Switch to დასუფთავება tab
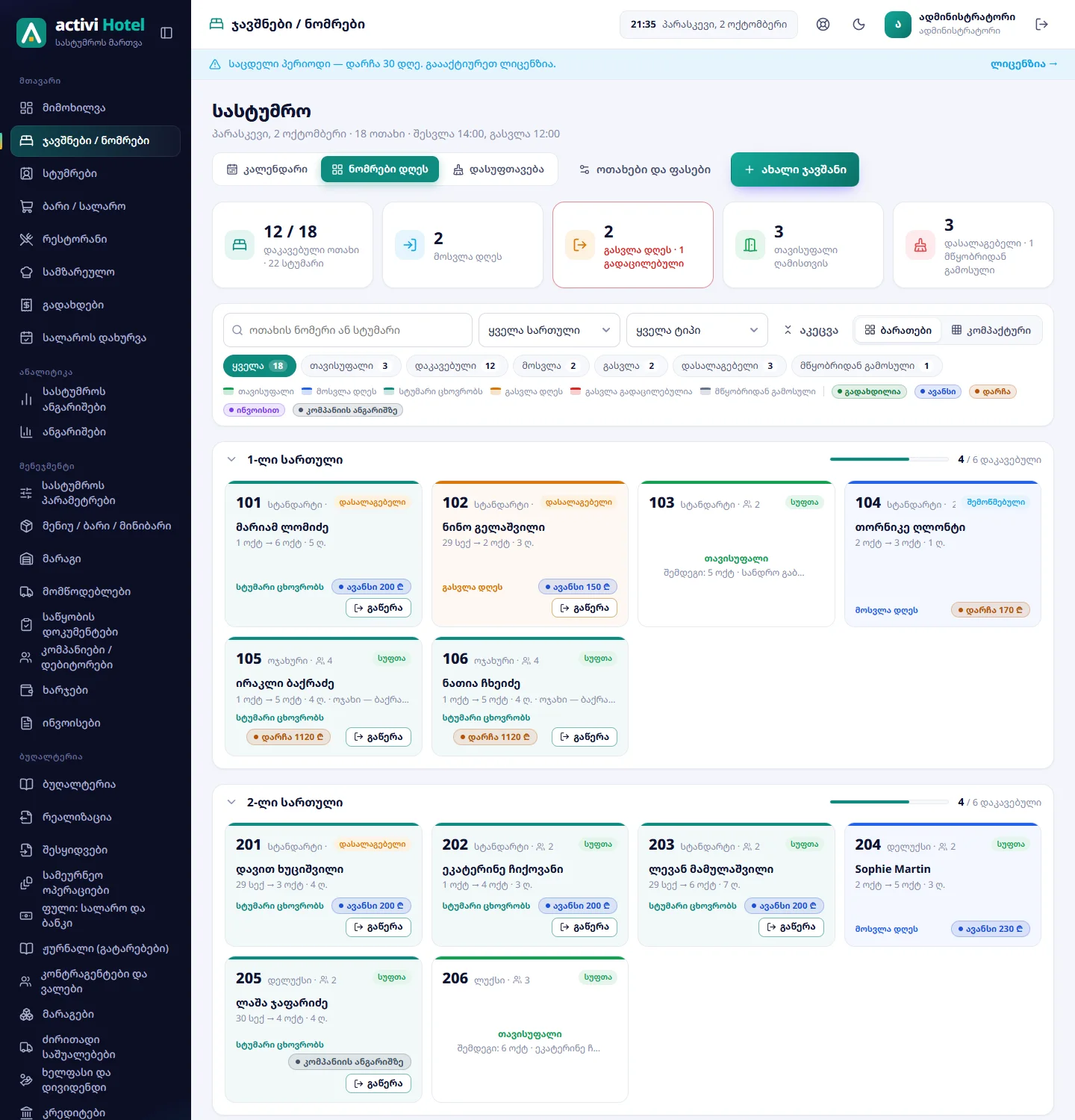The width and height of the screenshot is (1075, 1120). click(x=498, y=169)
